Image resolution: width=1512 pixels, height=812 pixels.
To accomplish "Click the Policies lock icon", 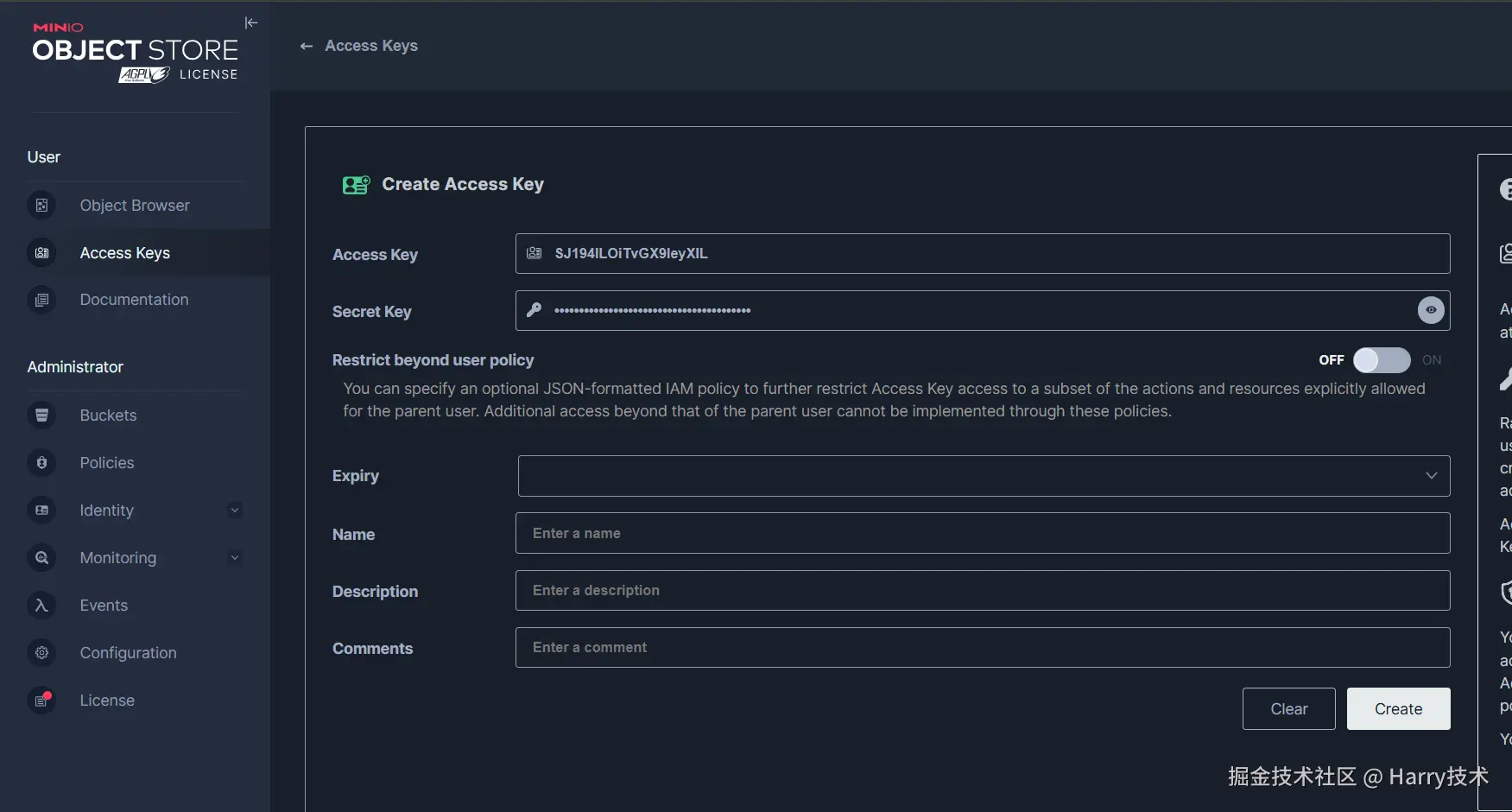I will click(x=41, y=463).
